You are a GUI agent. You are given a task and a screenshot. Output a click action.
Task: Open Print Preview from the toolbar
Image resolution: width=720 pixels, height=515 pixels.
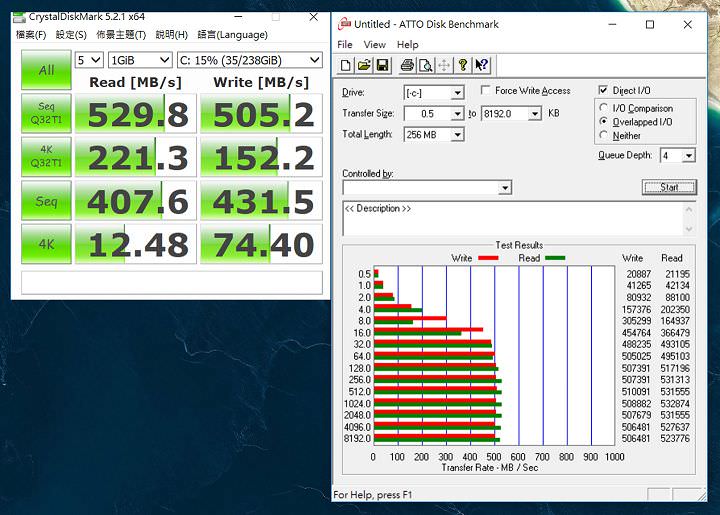pos(425,66)
